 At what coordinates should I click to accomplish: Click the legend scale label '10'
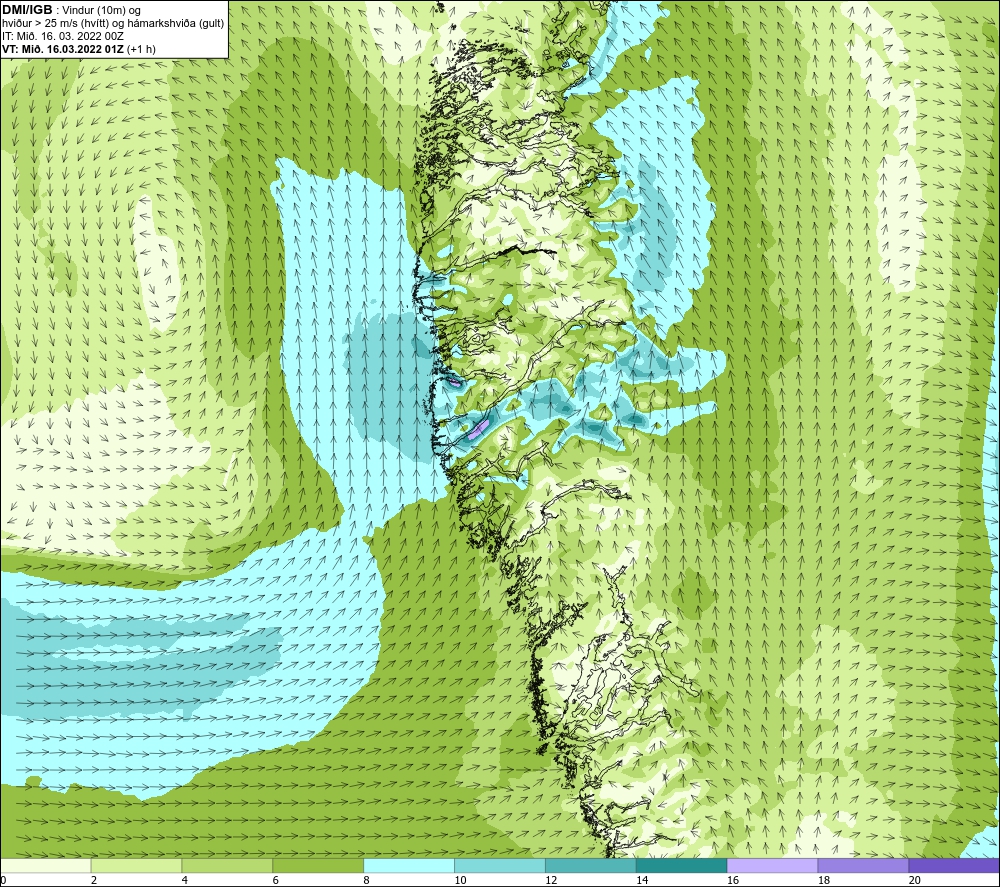point(460,881)
